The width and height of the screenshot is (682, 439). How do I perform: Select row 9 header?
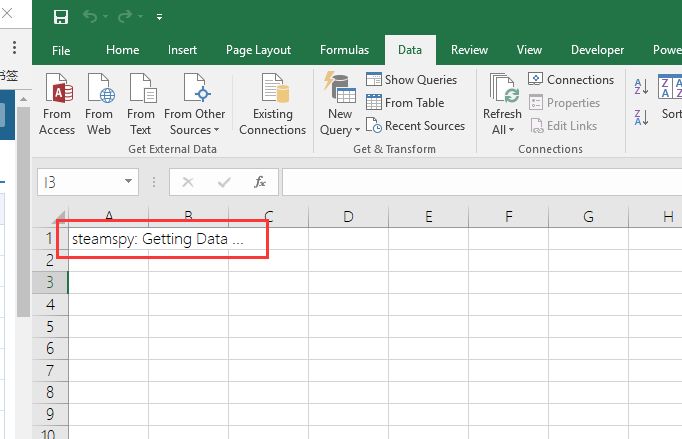click(50, 414)
